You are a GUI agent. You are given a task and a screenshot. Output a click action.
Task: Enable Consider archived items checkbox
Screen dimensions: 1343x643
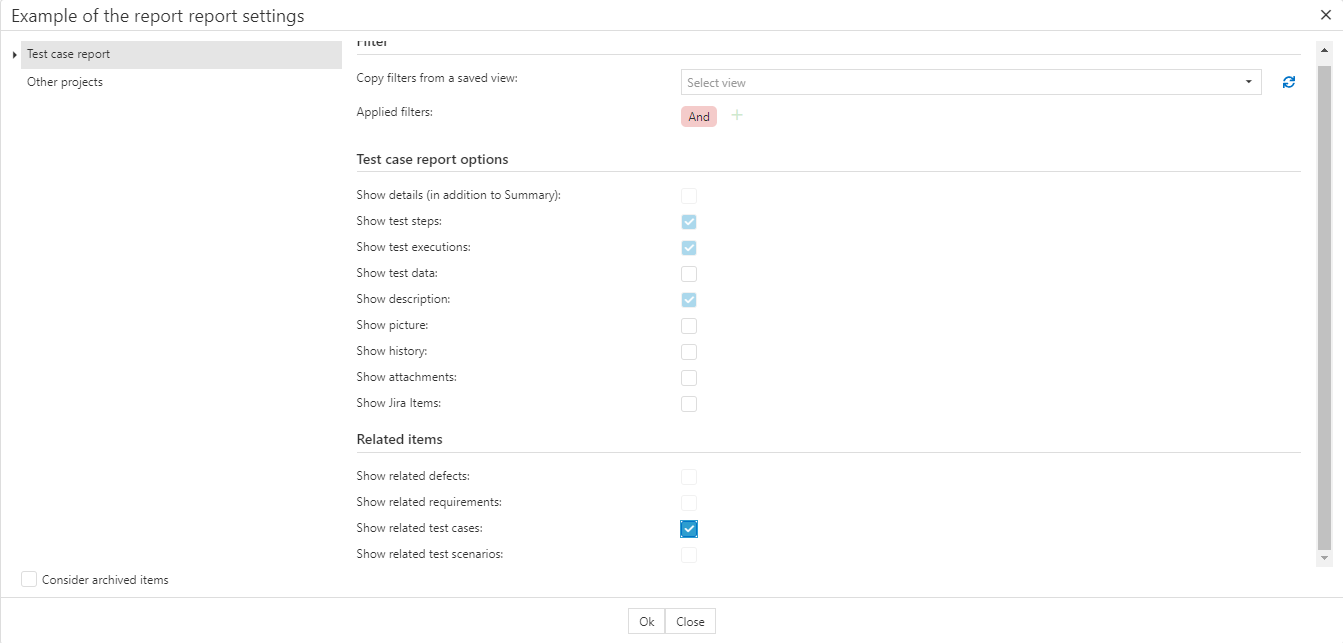[x=29, y=579]
